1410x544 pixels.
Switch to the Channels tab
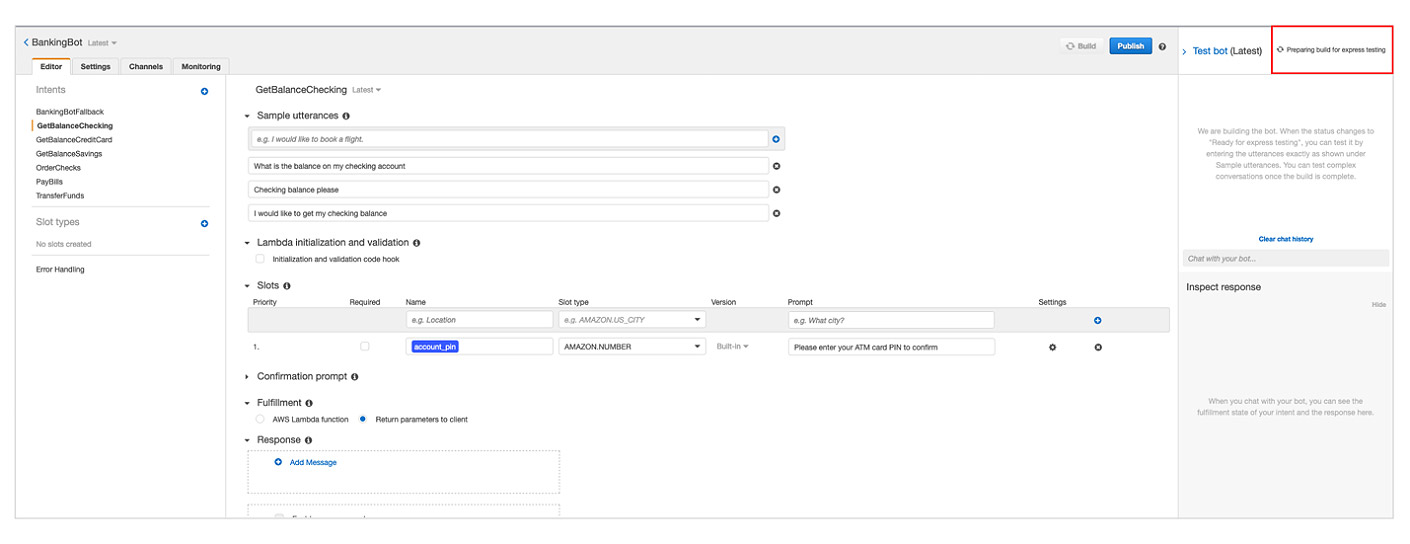click(146, 67)
